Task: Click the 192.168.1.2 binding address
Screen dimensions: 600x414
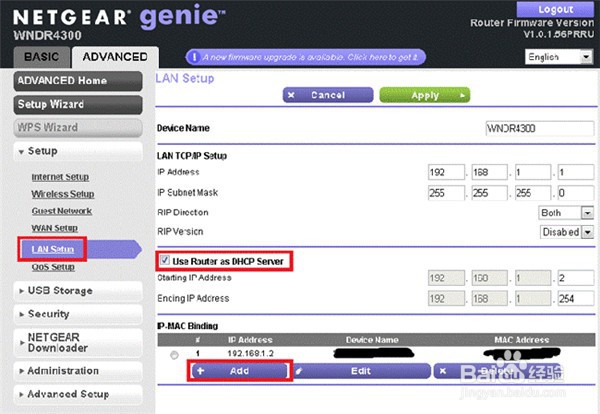Action: (251, 353)
